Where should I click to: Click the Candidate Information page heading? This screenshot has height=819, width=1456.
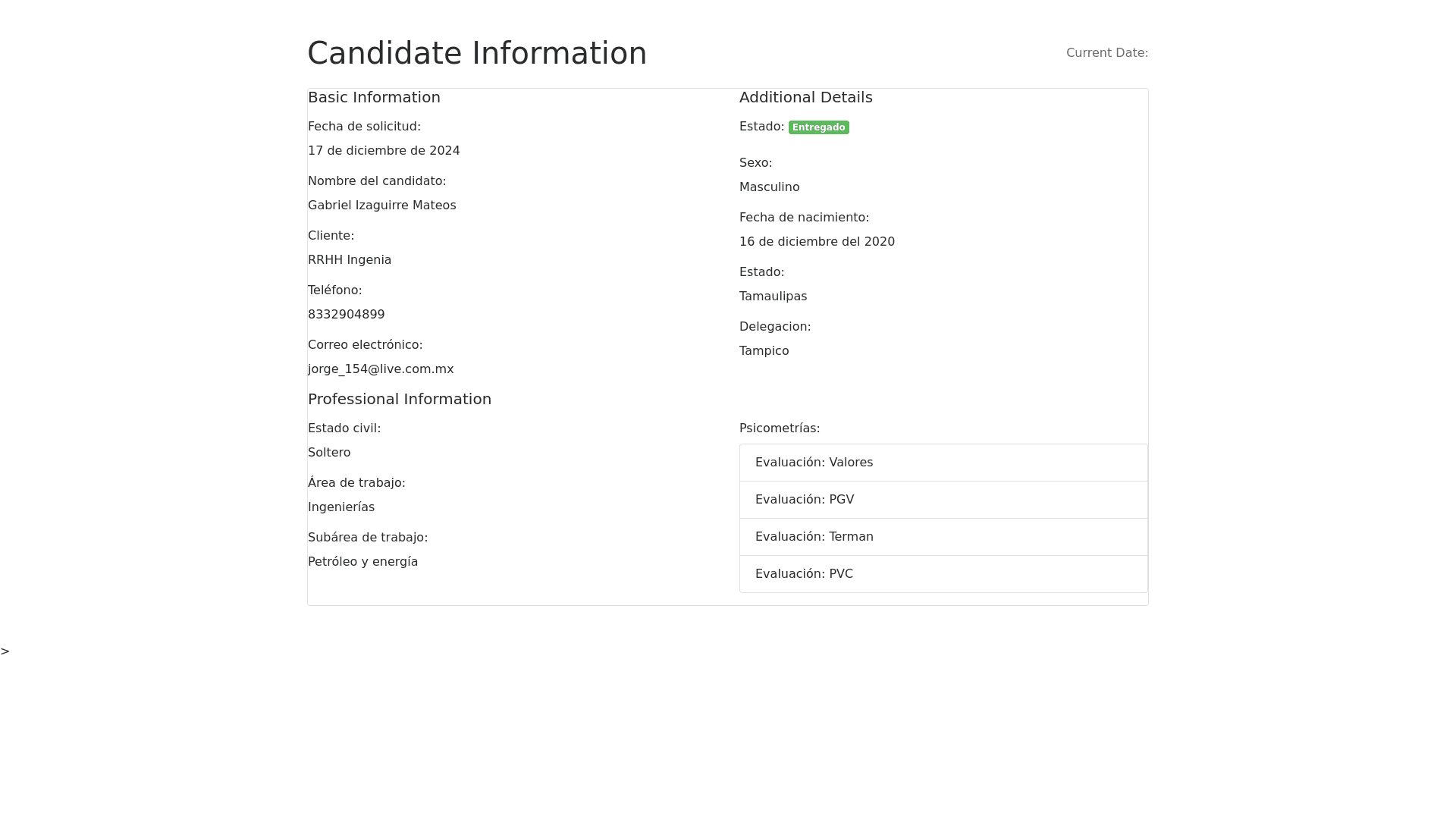coord(477,53)
